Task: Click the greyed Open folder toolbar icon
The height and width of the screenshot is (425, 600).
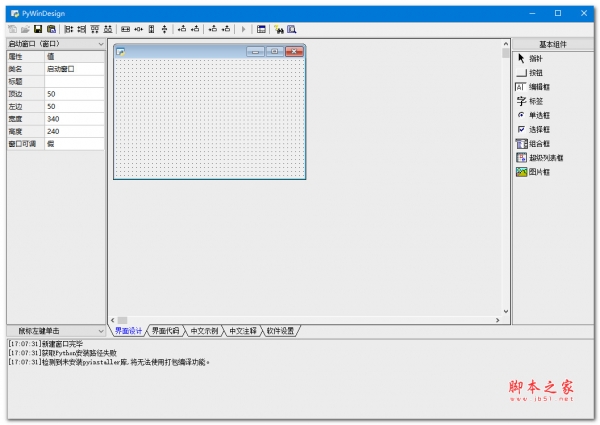Action: coord(25,29)
